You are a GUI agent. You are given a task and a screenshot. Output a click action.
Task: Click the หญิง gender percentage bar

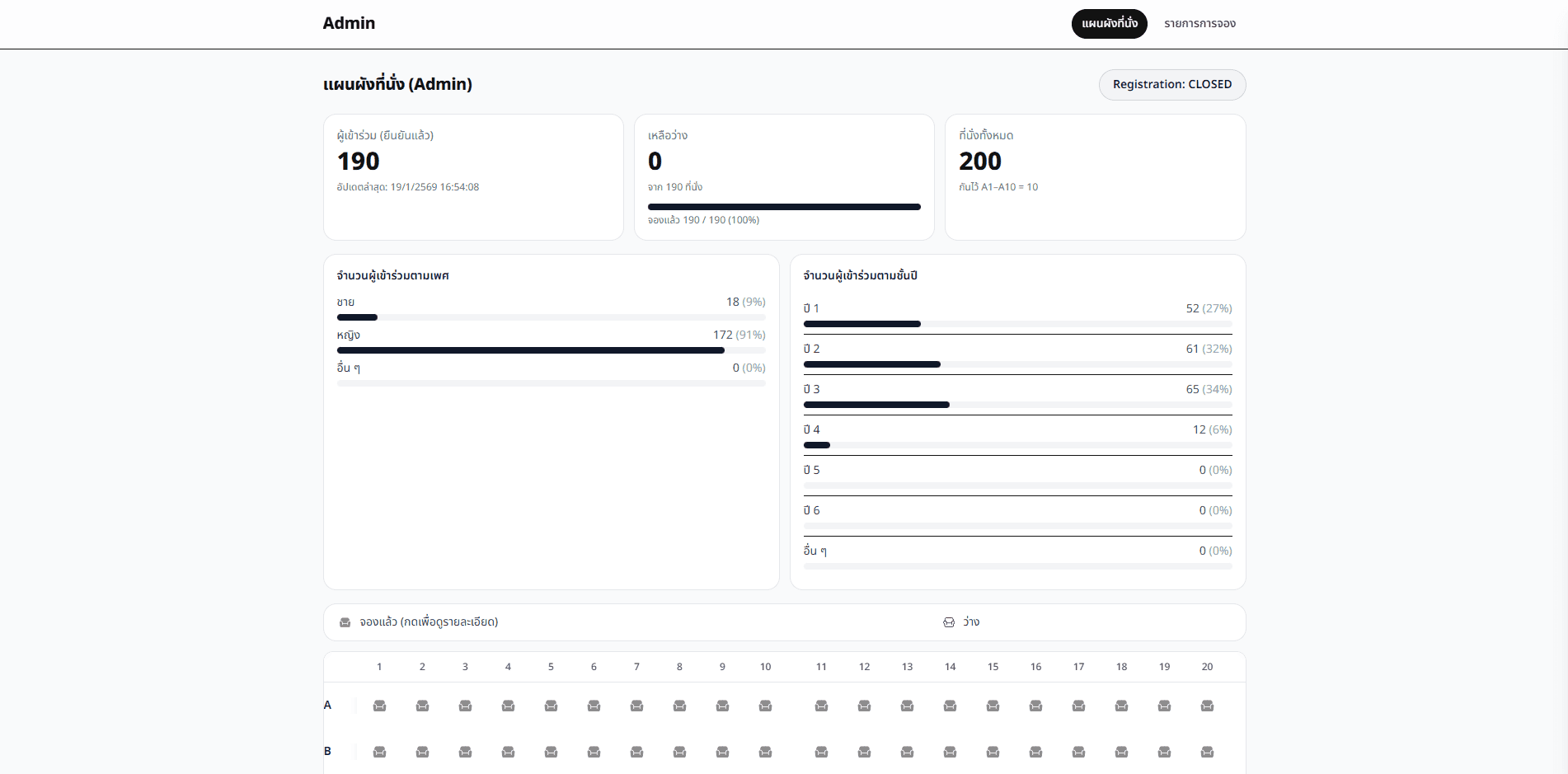[551, 350]
